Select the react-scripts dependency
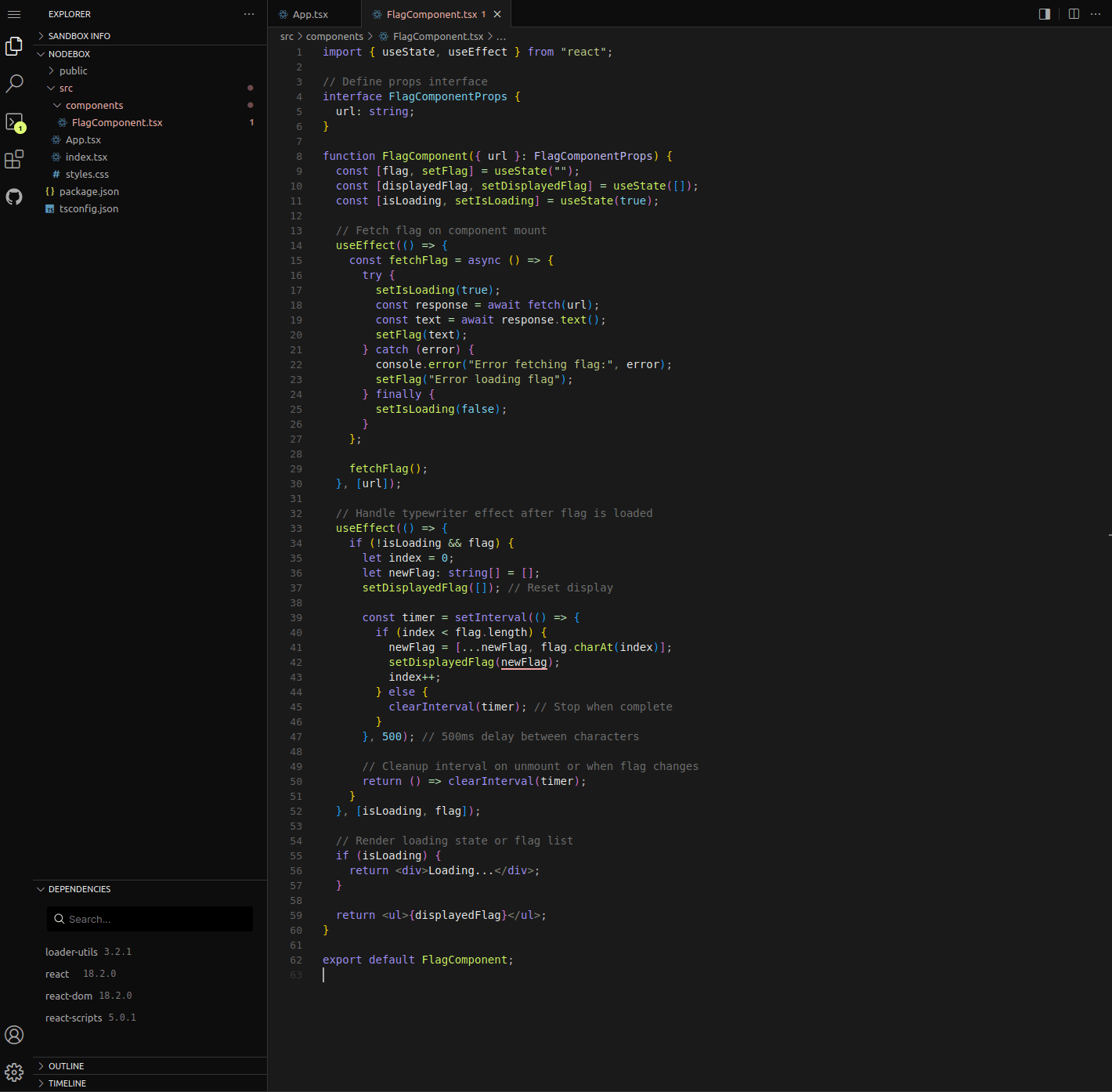1112x1092 pixels. (91, 1018)
